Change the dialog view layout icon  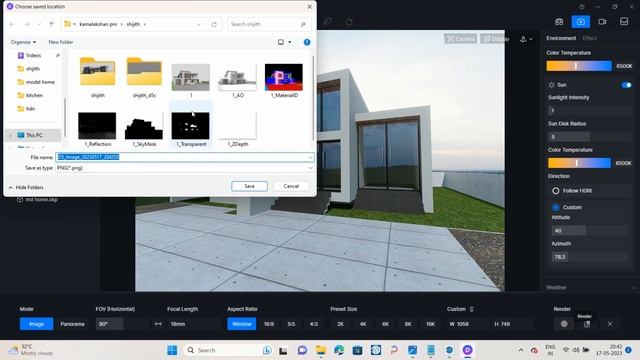pos(281,42)
